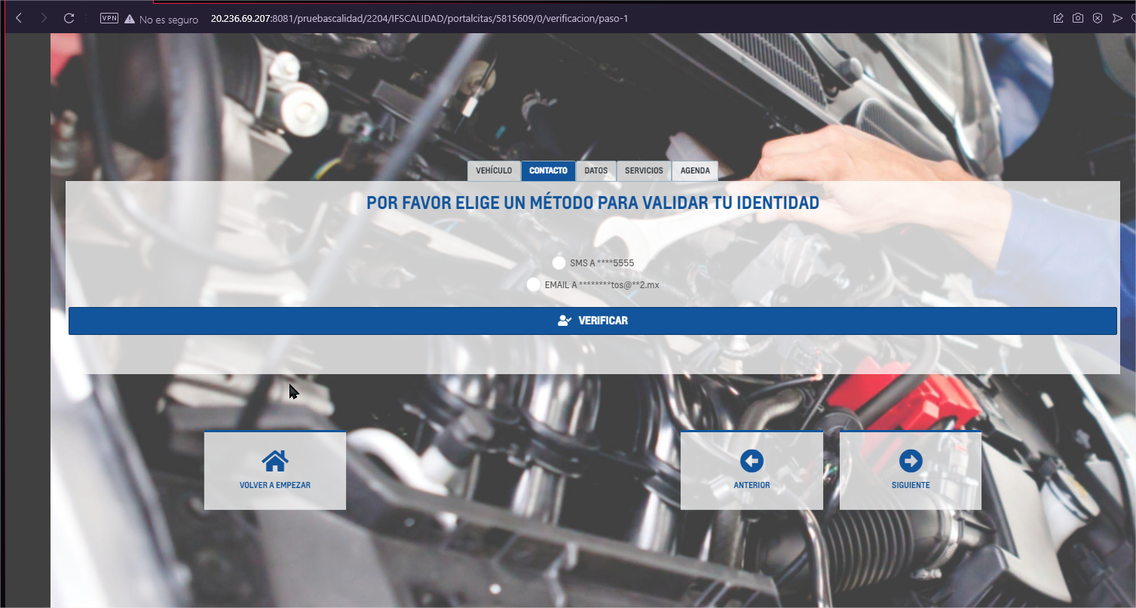Click the warning triangle security icon
The image size is (1136, 608).
[130, 19]
